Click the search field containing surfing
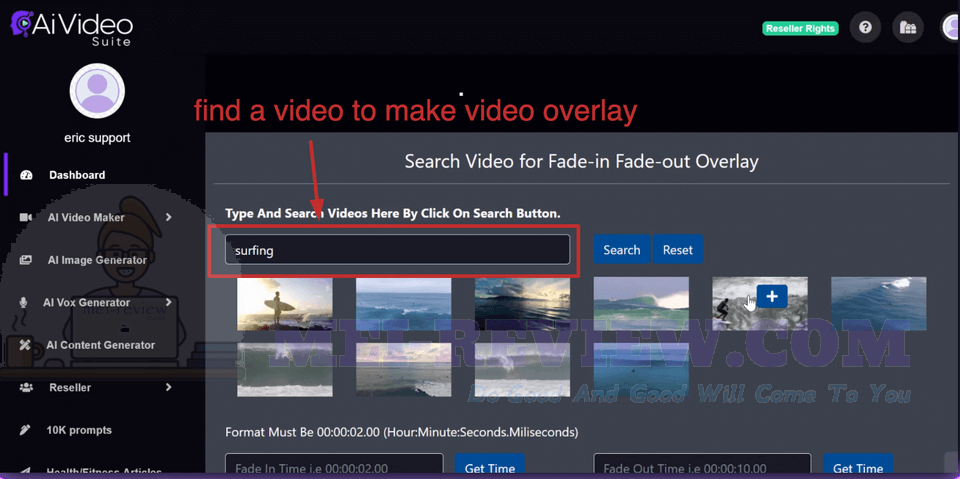The width and height of the screenshot is (960, 479). pyautogui.click(x=397, y=250)
